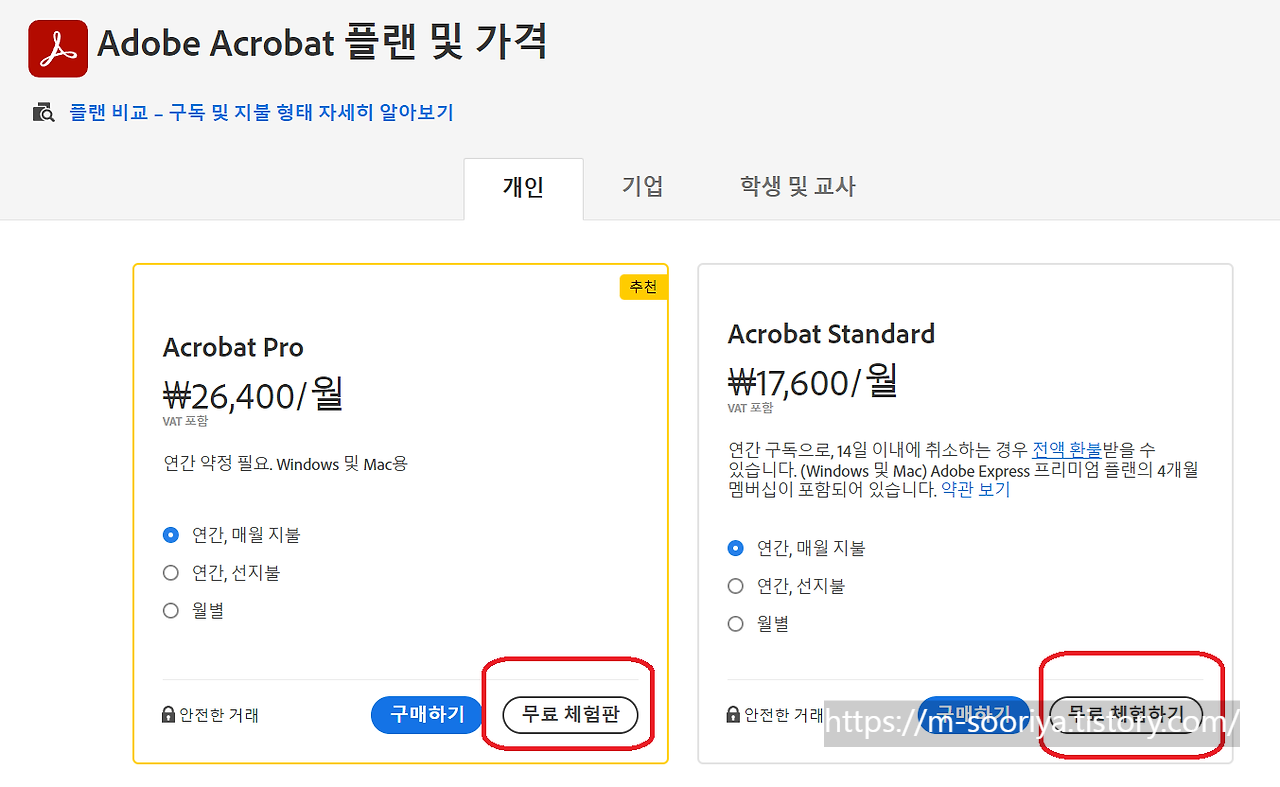Viewport: 1280px width, 787px height.
Task: Select 연간, 선지불 for Acrobat Pro
Action: [x=171, y=573]
